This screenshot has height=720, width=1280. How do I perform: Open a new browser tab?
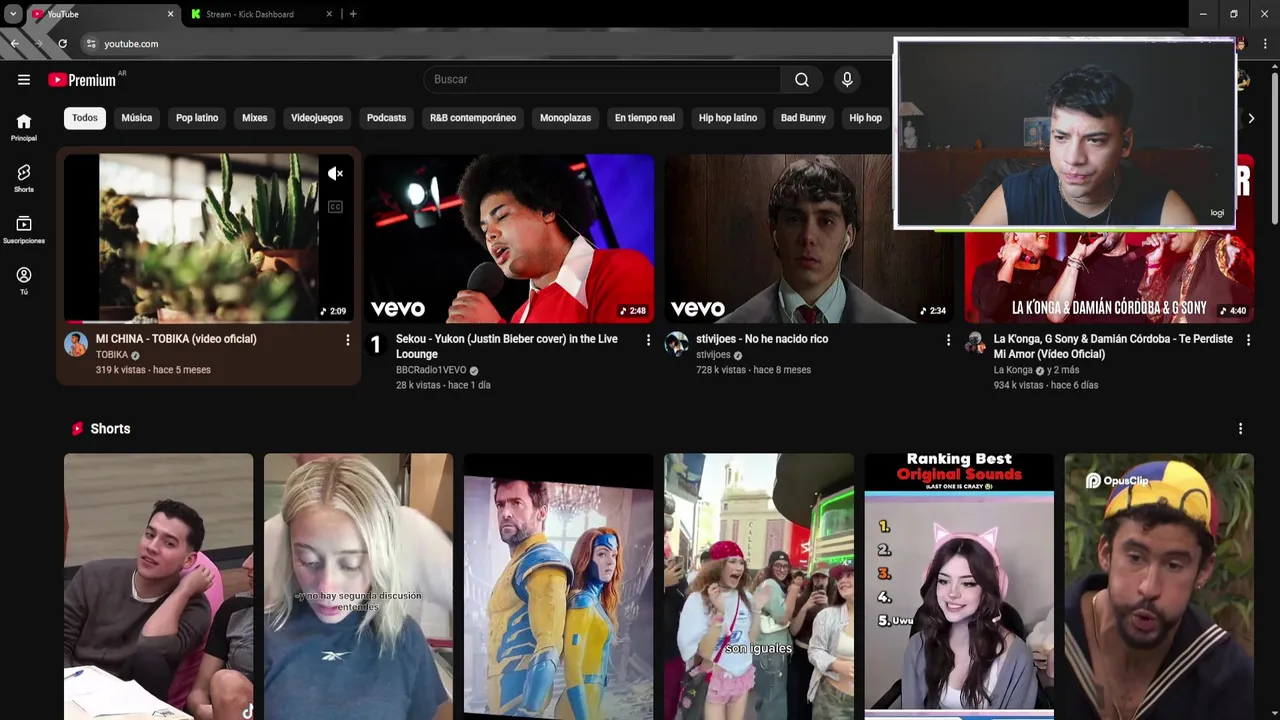coord(353,14)
